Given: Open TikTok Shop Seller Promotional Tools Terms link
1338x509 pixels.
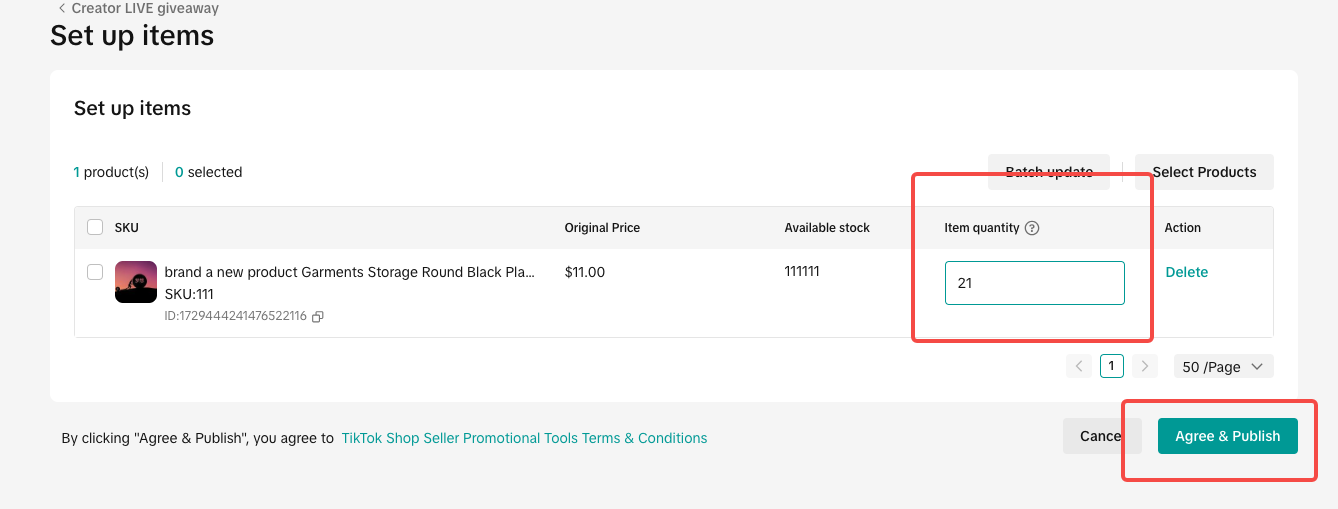Looking at the screenshot, I should 524,438.
